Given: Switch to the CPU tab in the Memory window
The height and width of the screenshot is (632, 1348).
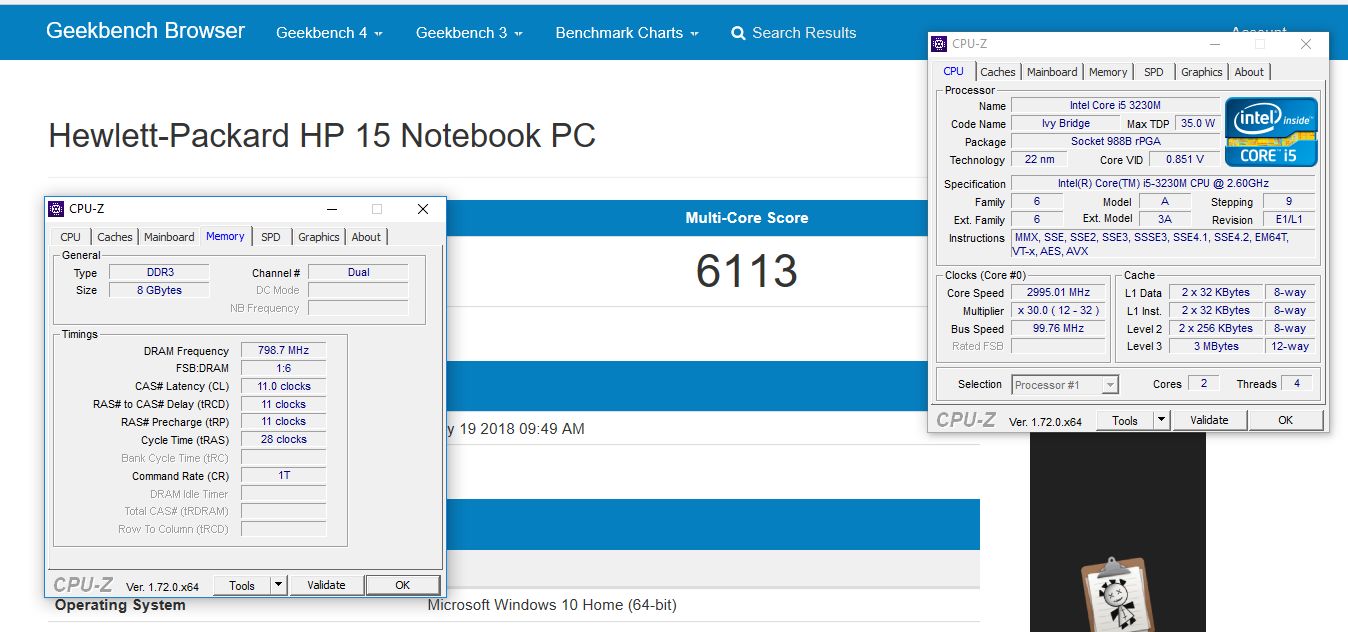Looking at the screenshot, I should click(x=70, y=237).
